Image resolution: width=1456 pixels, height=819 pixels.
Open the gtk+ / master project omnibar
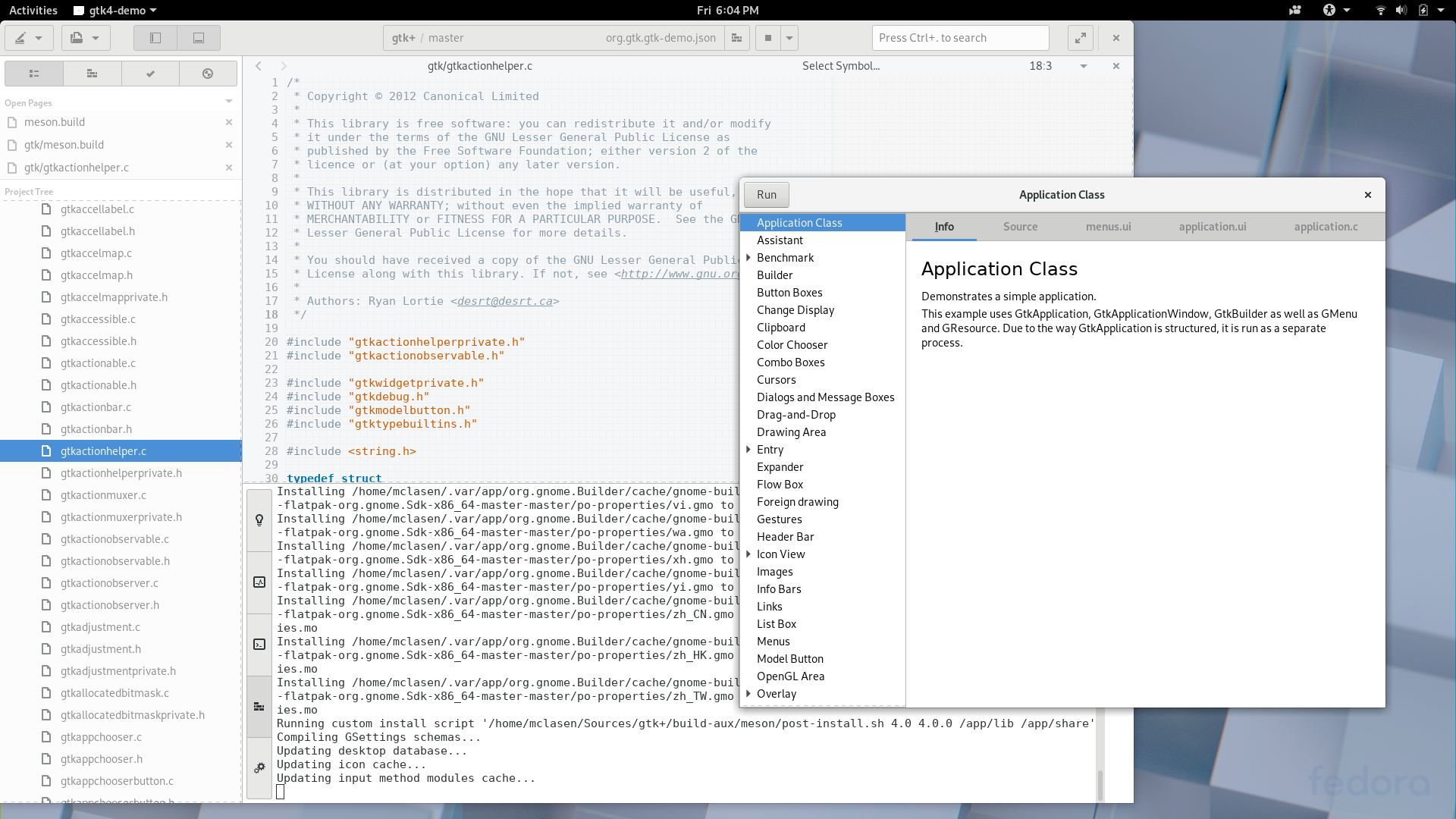(x=554, y=38)
